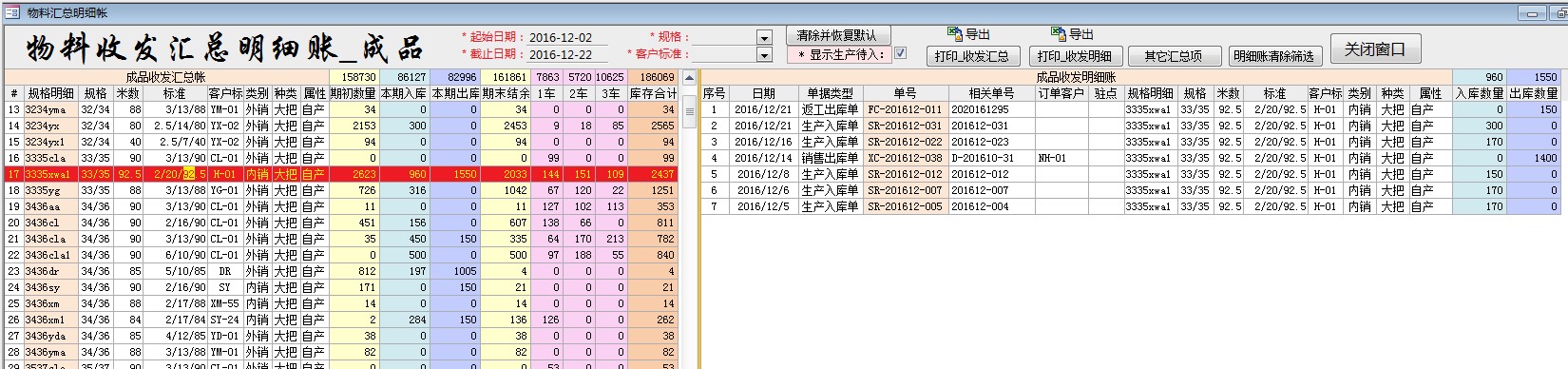
Task: Minimize the 物料汇总明细帐 window
Action: tap(1531, 12)
